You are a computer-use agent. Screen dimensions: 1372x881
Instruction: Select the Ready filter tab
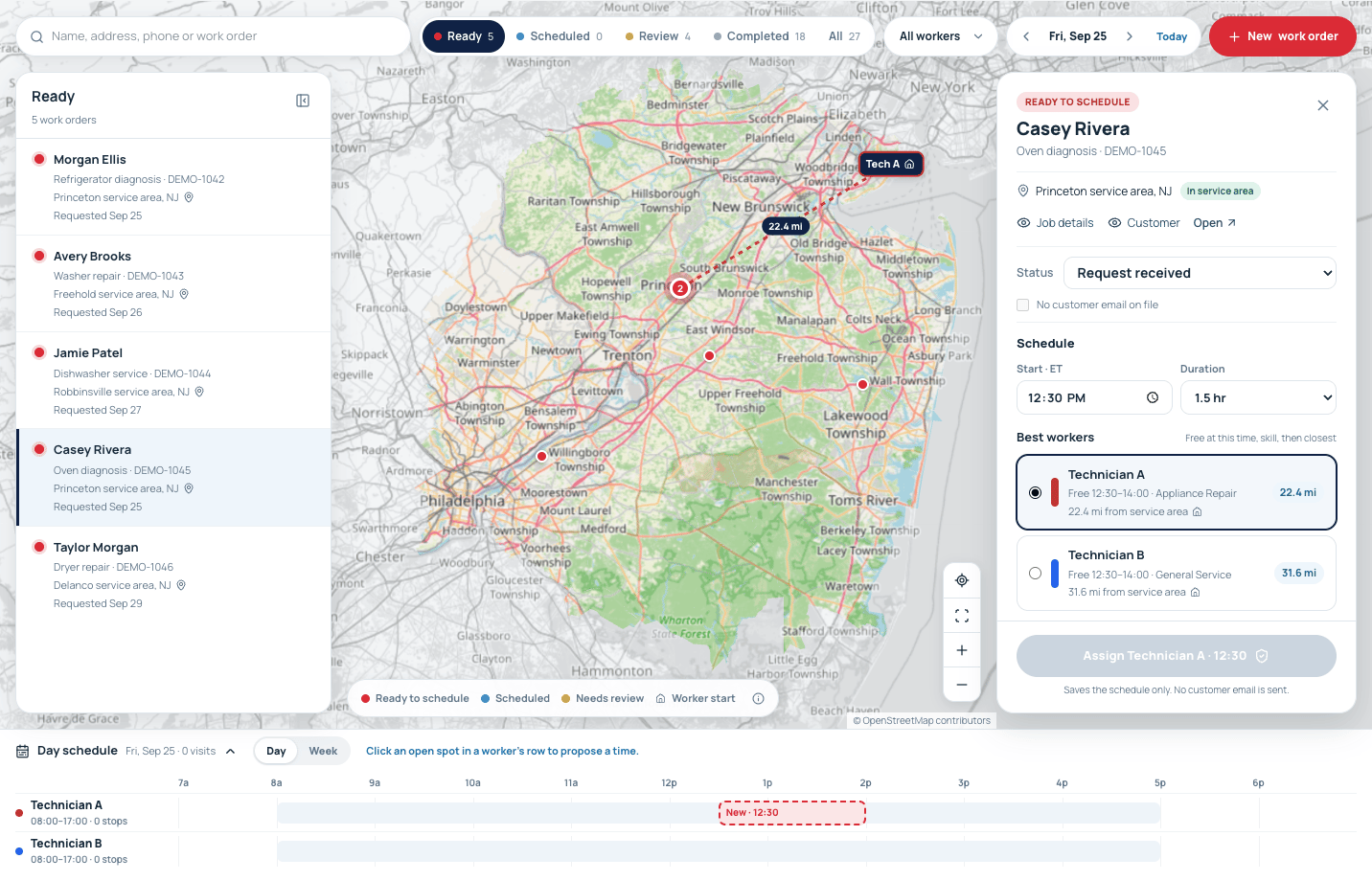[x=464, y=36]
